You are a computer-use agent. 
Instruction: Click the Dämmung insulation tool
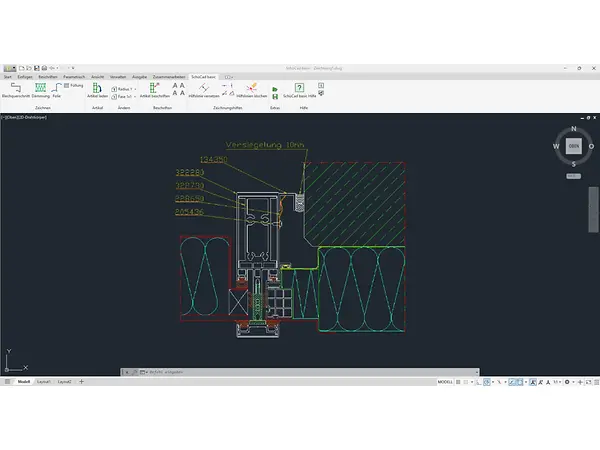[41, 89]
